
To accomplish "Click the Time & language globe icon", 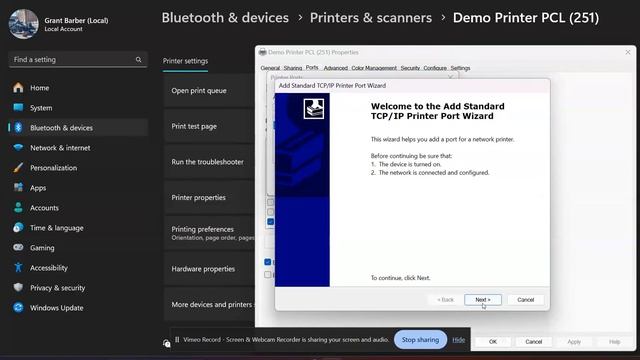I will 18,227.
